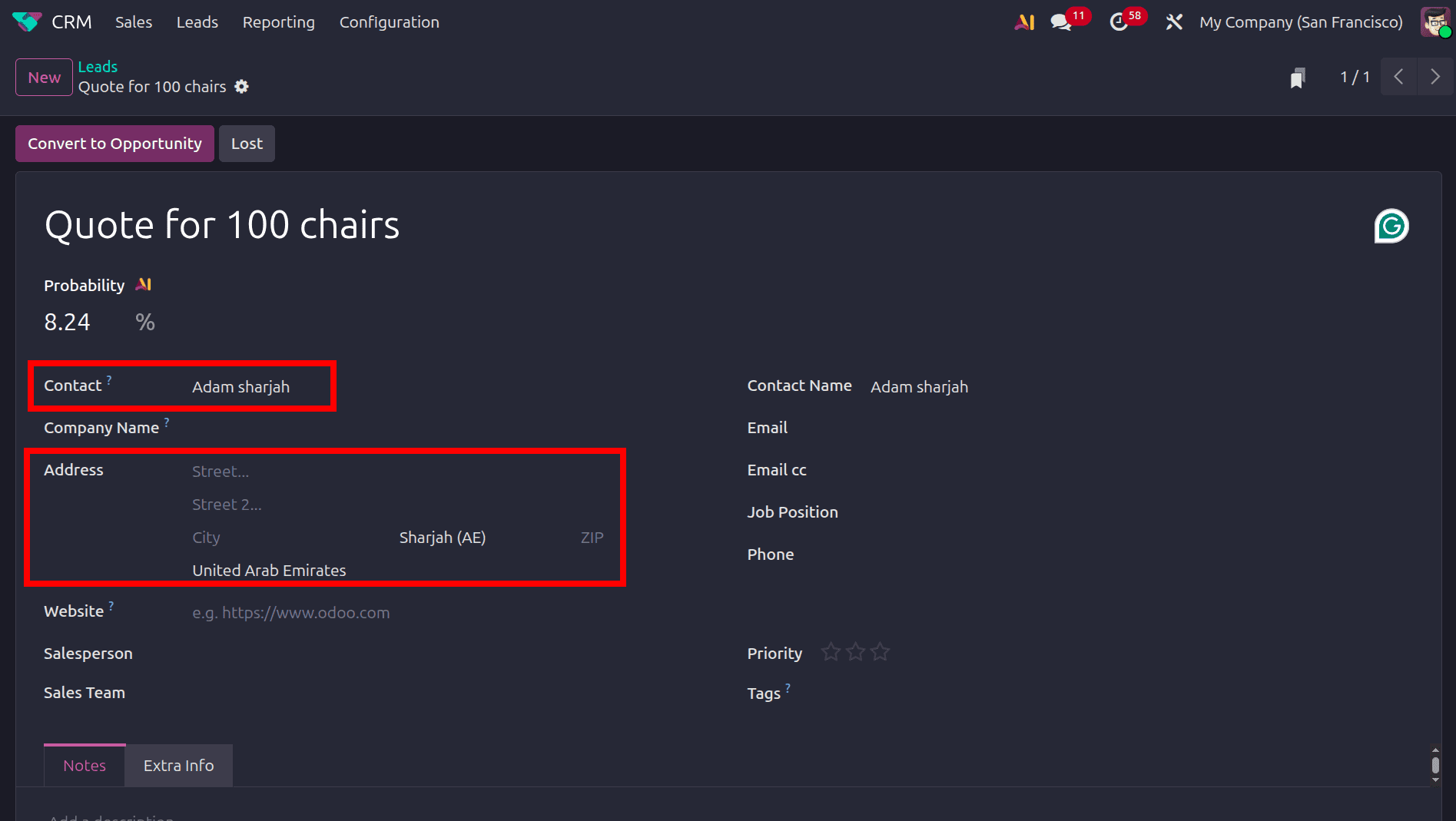The height and width of the screenshot is (821, 1456).
Task: Open the messages conversation icon
Action: click(1061, 22)
